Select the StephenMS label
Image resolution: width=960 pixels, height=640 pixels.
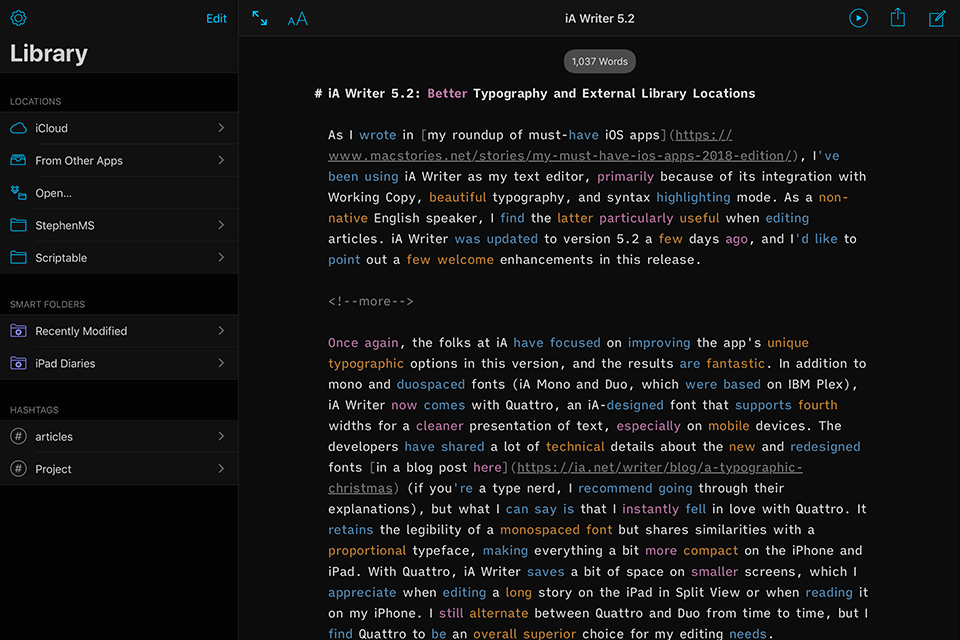click(65, 225)
